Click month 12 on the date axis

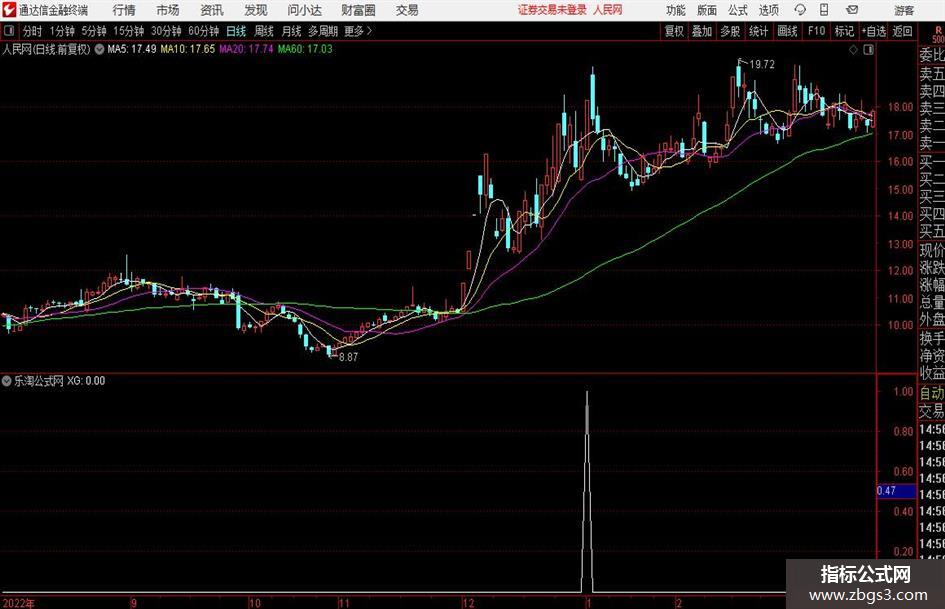click(468, 602)
